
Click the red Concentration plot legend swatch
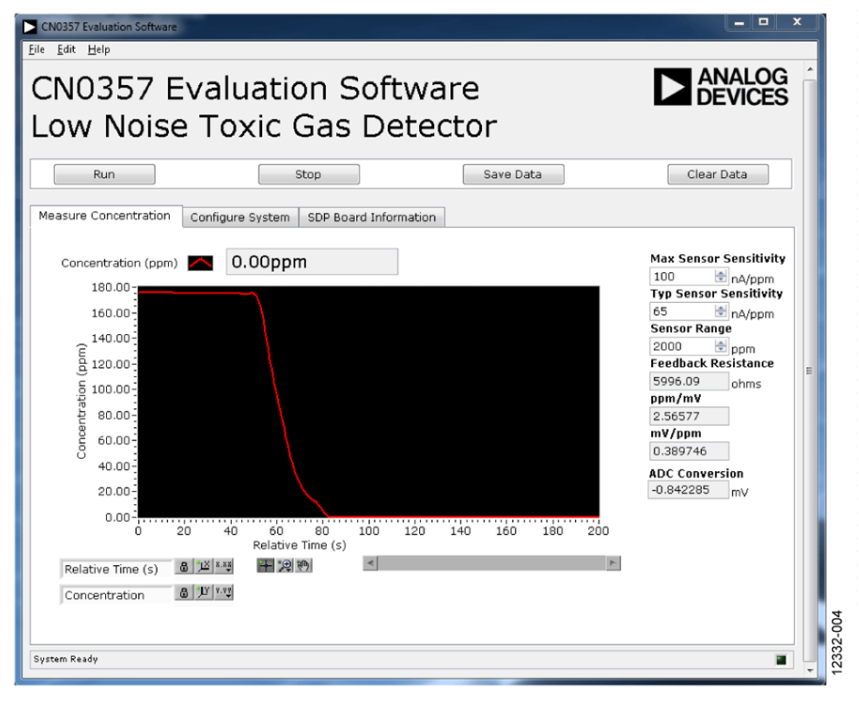[200, 263]
